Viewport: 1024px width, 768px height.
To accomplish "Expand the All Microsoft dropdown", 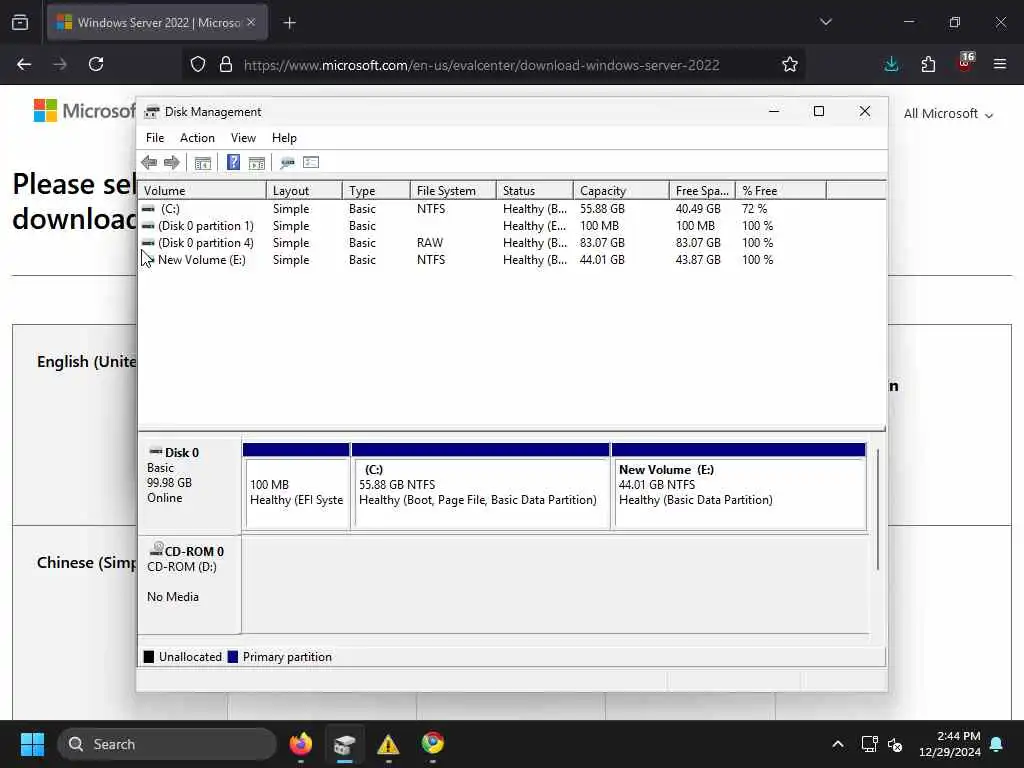I will (x=948, y=114).
